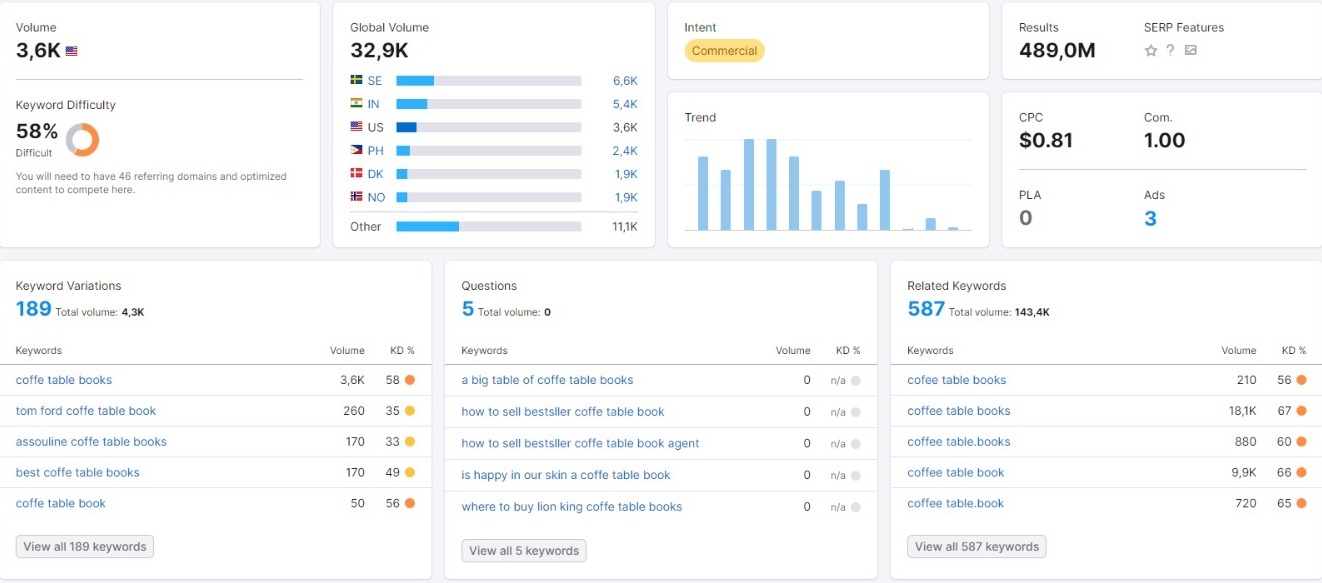Open the question where to buy lion king coffe table books
The image size is (1322, 583).
tap(572, 507)
